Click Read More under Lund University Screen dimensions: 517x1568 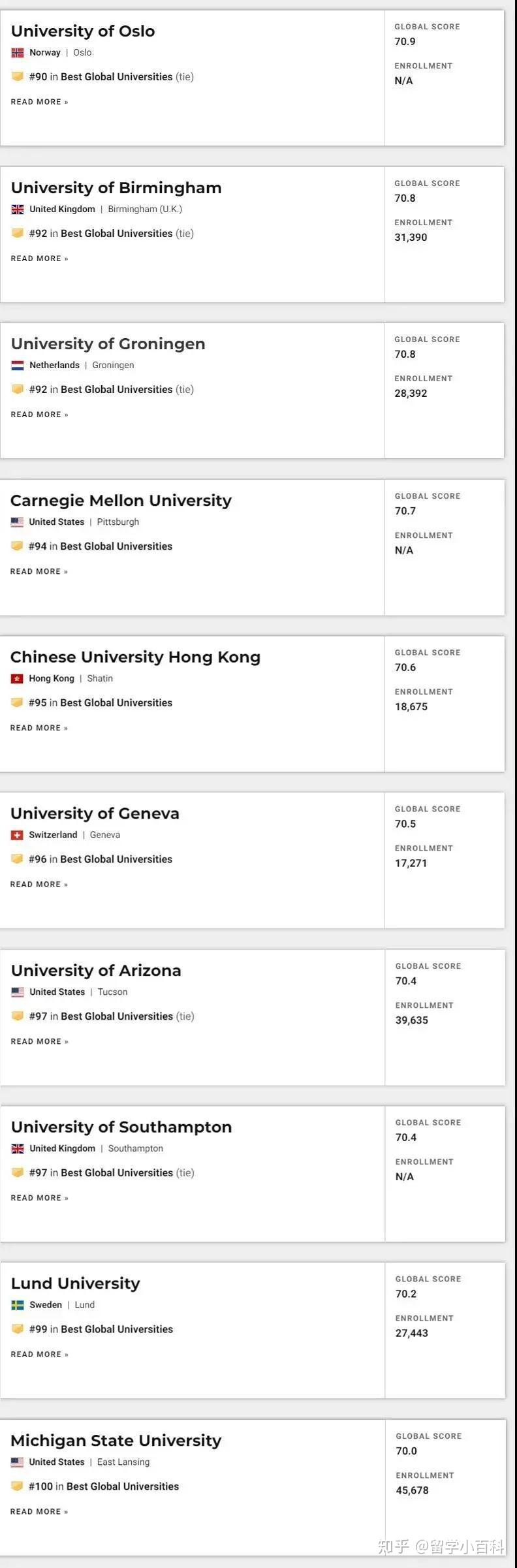tap(39, 1355)
